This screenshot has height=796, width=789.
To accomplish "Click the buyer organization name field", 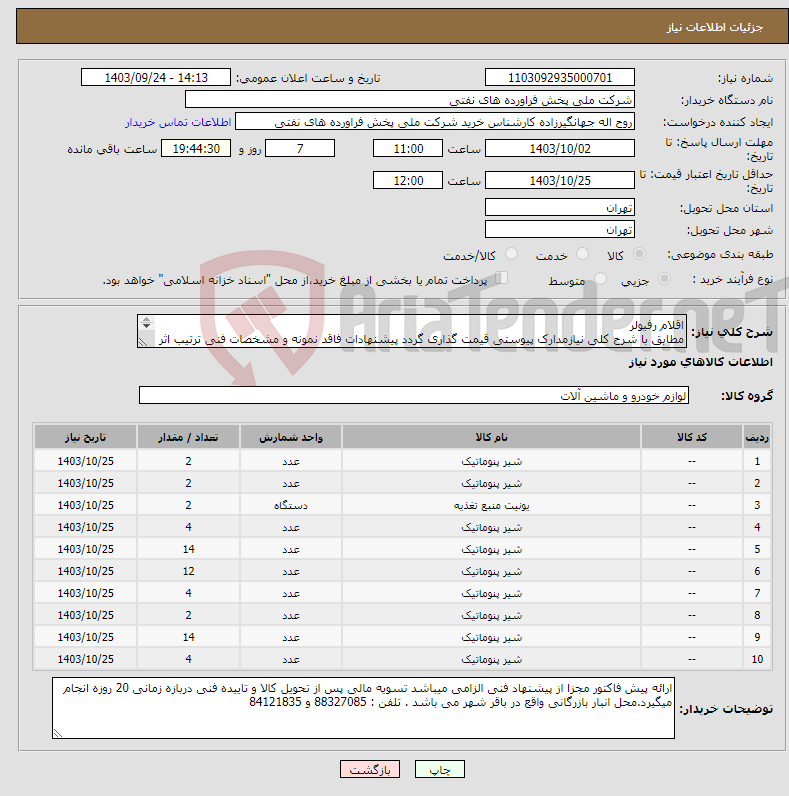I will coord(410,100).
